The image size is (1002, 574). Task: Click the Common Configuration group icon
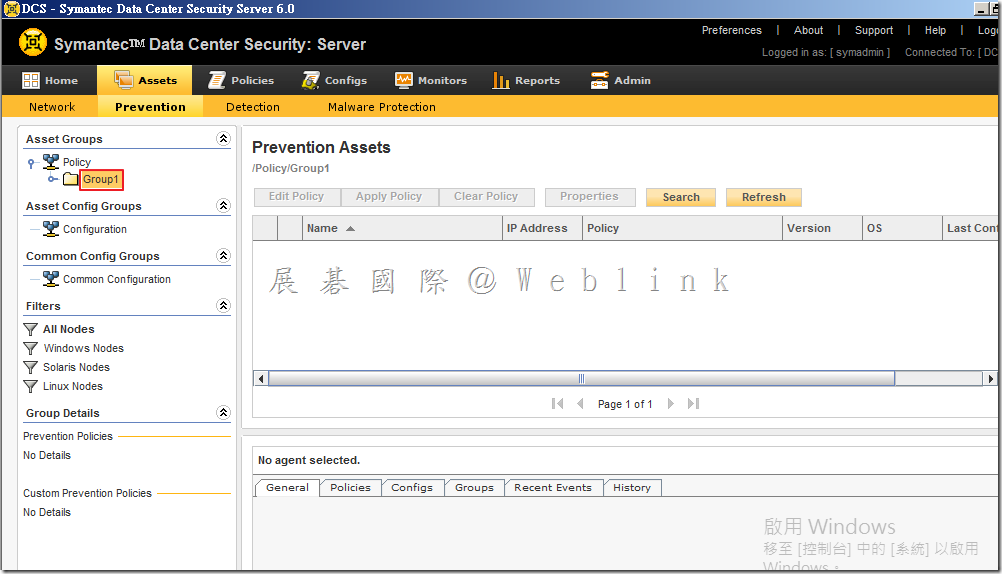coord(50,278)
